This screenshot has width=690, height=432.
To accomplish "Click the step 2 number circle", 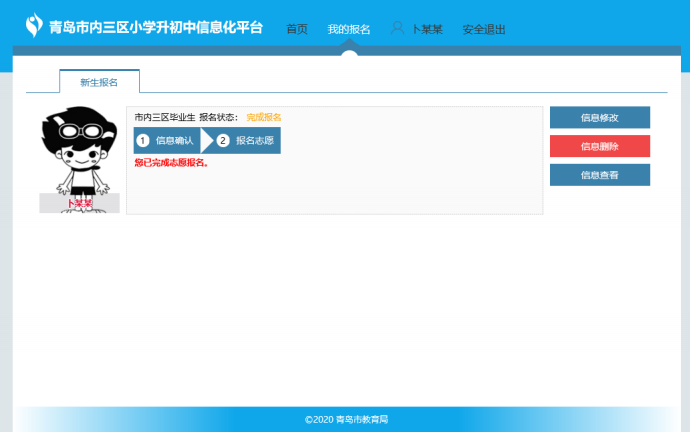I will 223,140.
